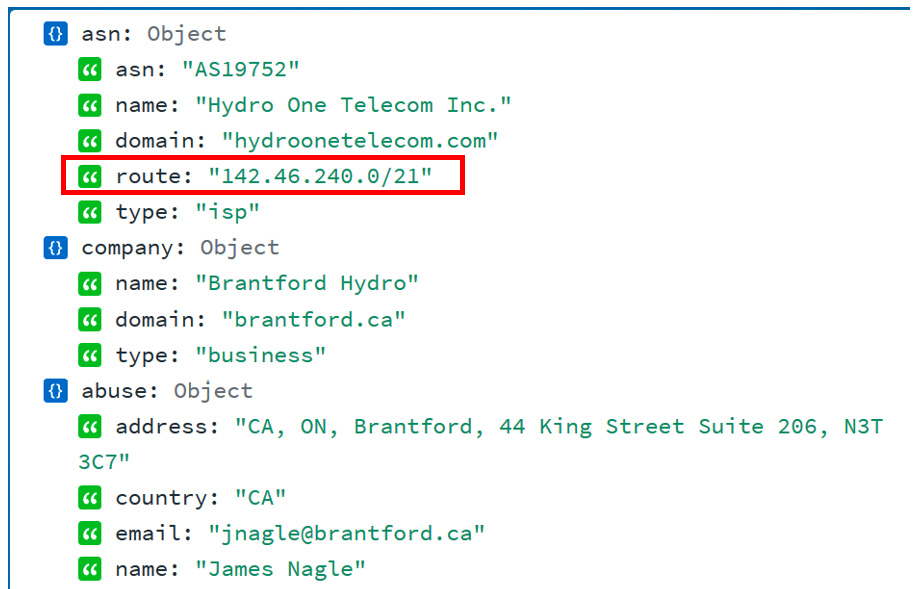Click the "domain:" key before "hydroonetelecom.com"

(161, 141)
